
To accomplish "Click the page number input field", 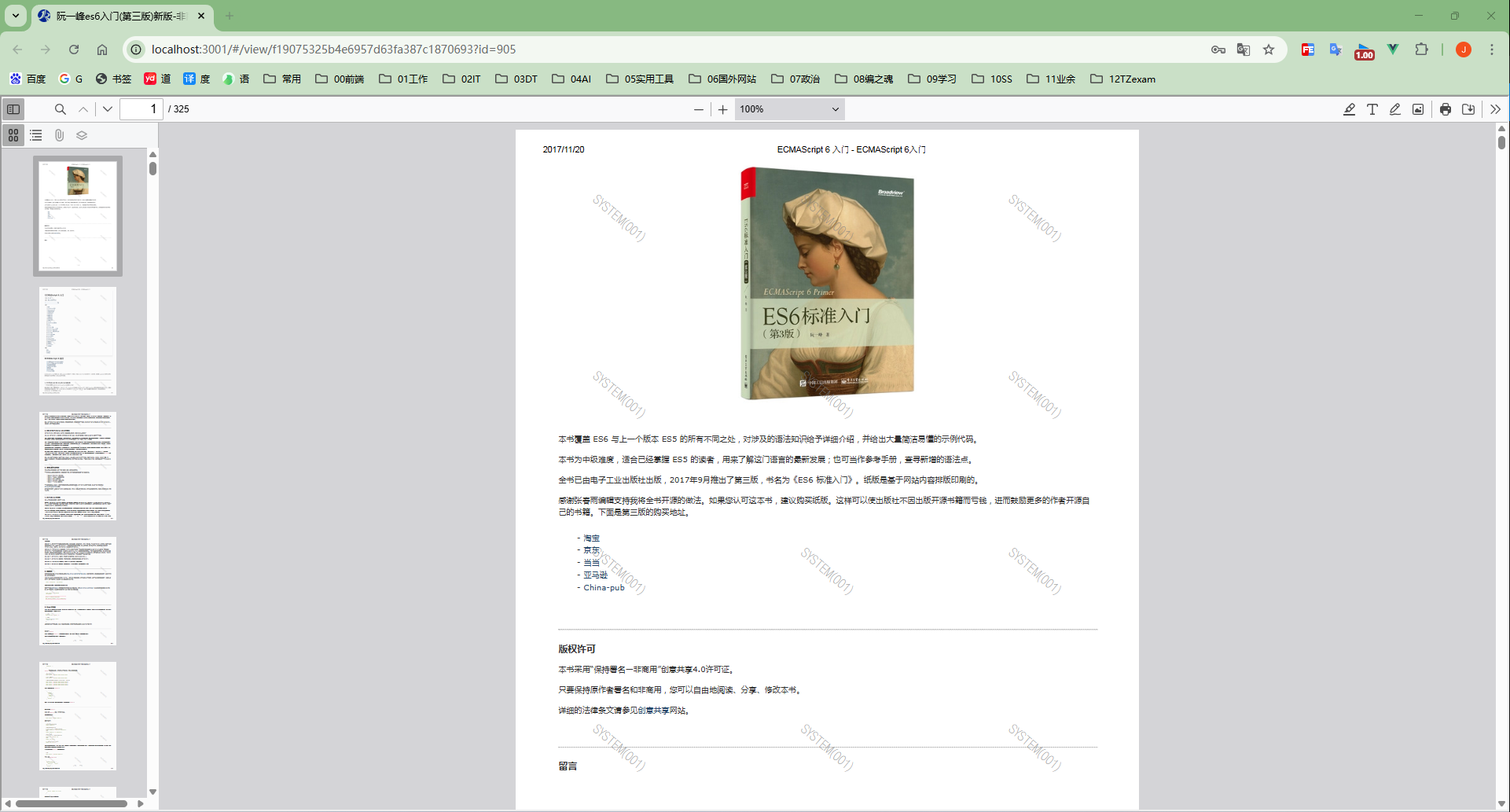I will point(141,109).
